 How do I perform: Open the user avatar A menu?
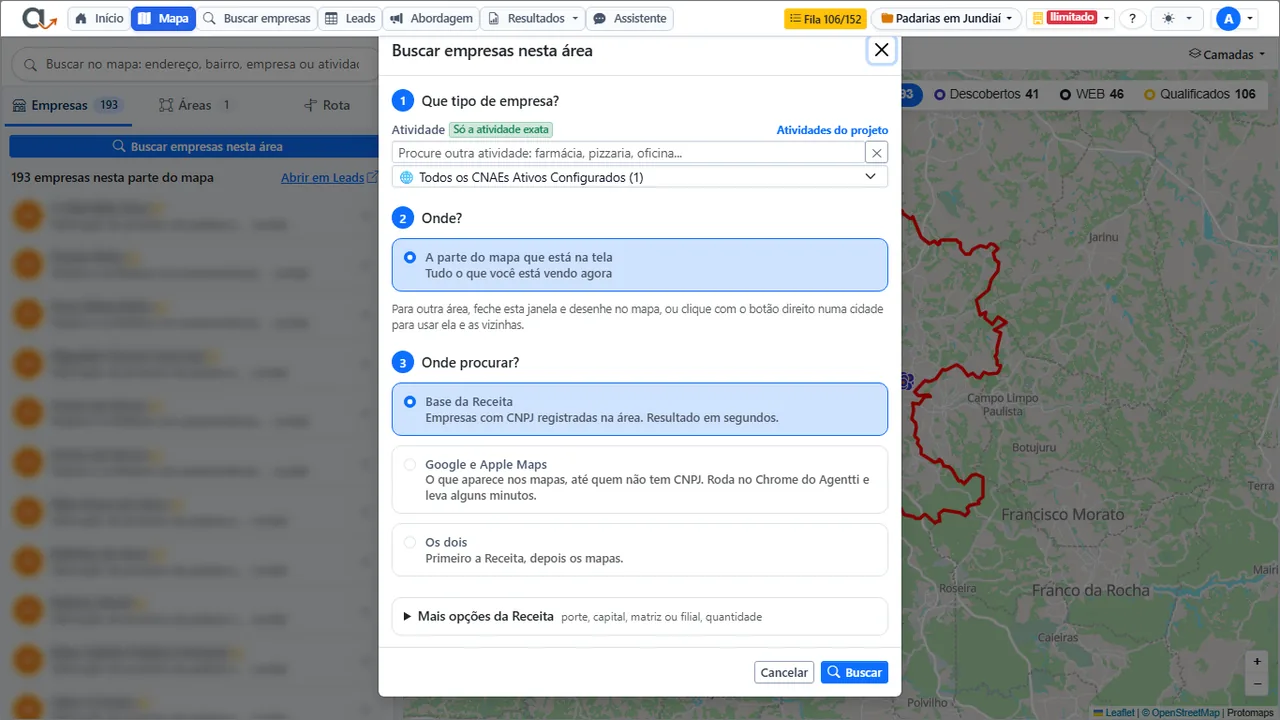point(1236,19)
